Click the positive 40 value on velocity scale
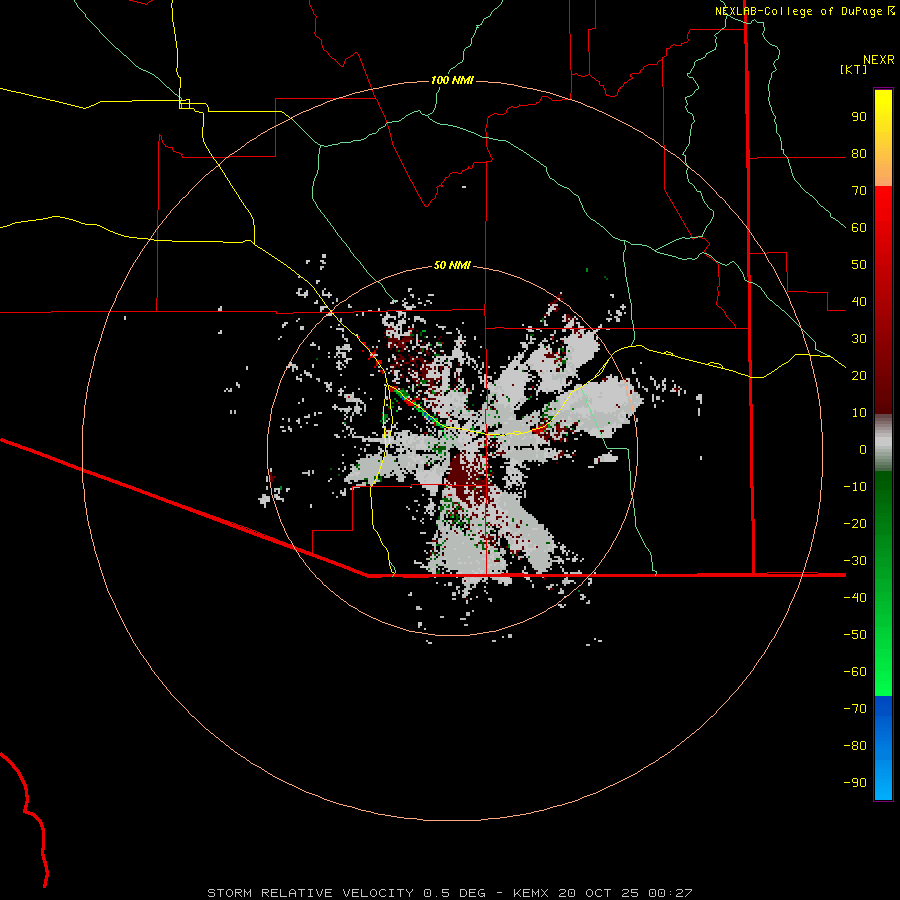 click(859, 301)
